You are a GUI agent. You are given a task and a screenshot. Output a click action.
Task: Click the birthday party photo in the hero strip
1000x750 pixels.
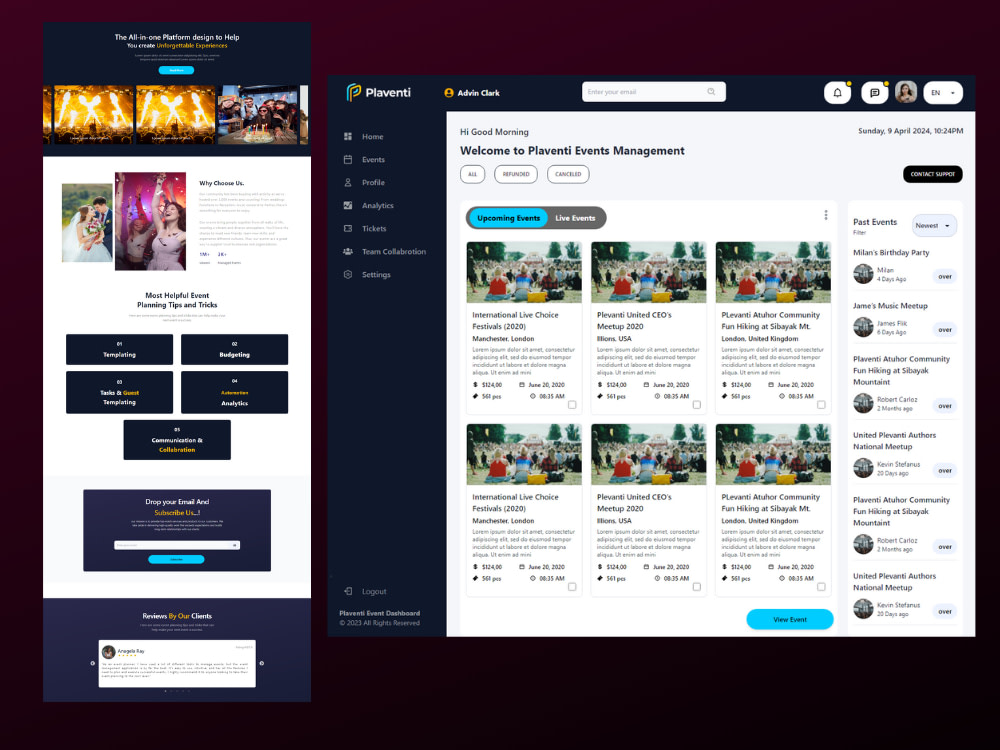258,114
